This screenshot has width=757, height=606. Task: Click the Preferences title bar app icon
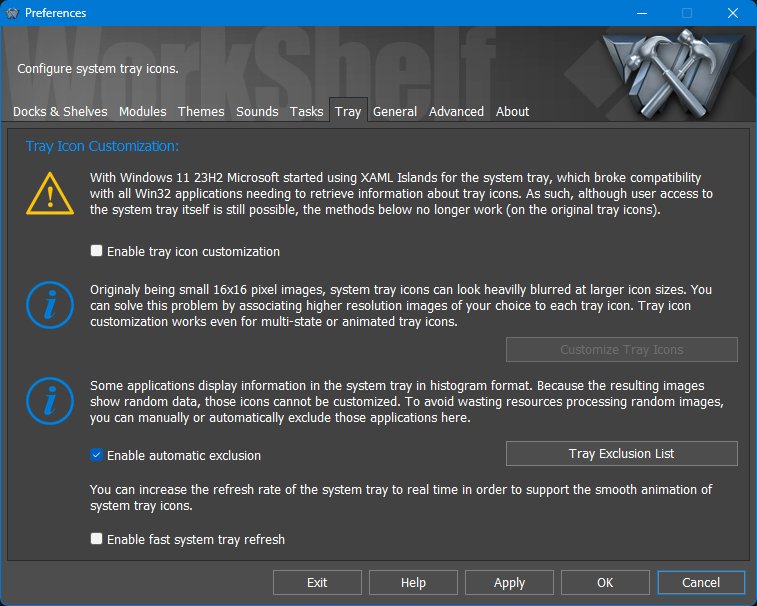12,13
